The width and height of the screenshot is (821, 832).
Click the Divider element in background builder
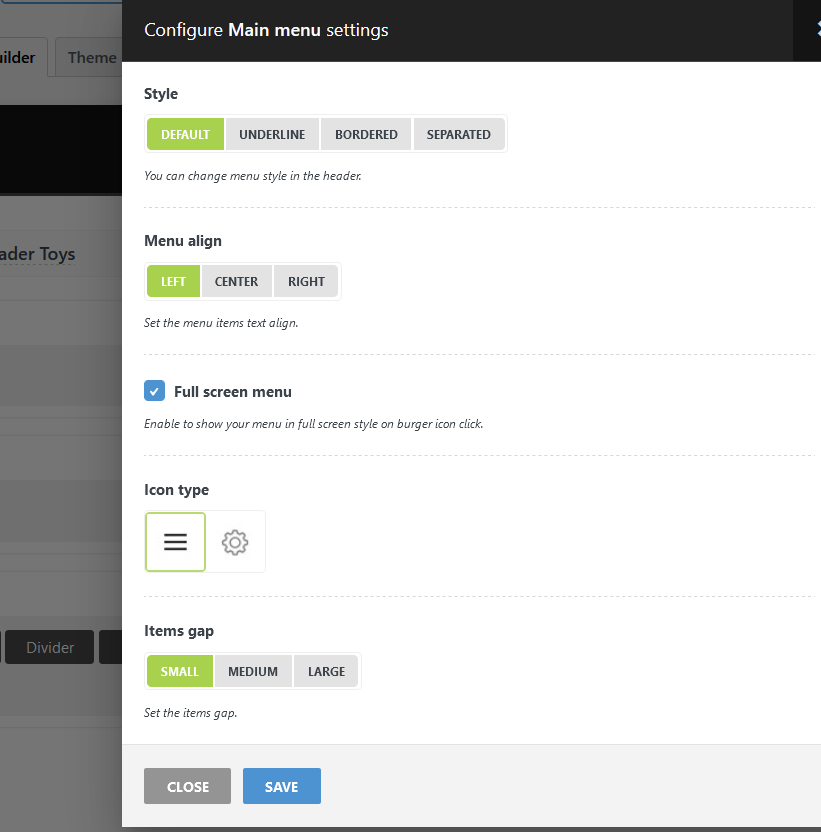pos(50,647)
